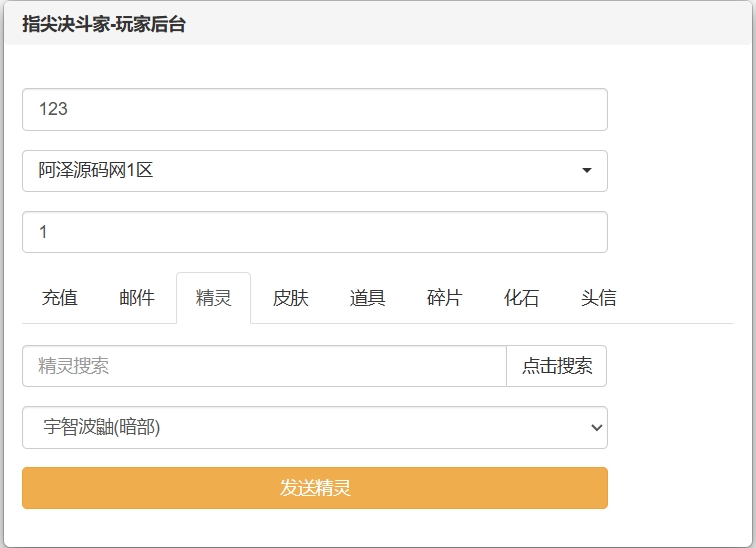Select the active 精灵 tab
This screenshot has height=548, width=756.
[214, 298]
